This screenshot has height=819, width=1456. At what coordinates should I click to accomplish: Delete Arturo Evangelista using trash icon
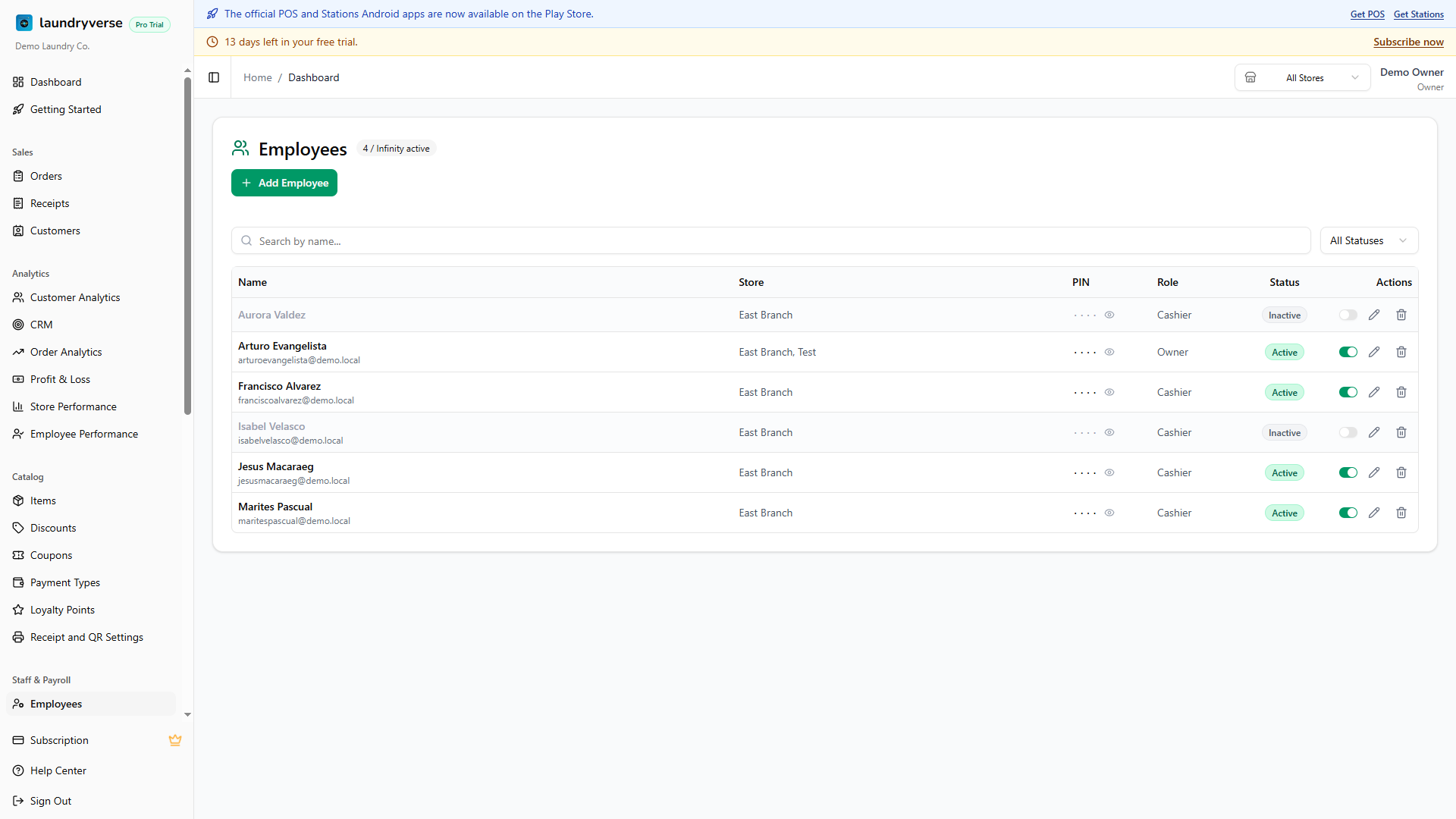(1401, 352)
